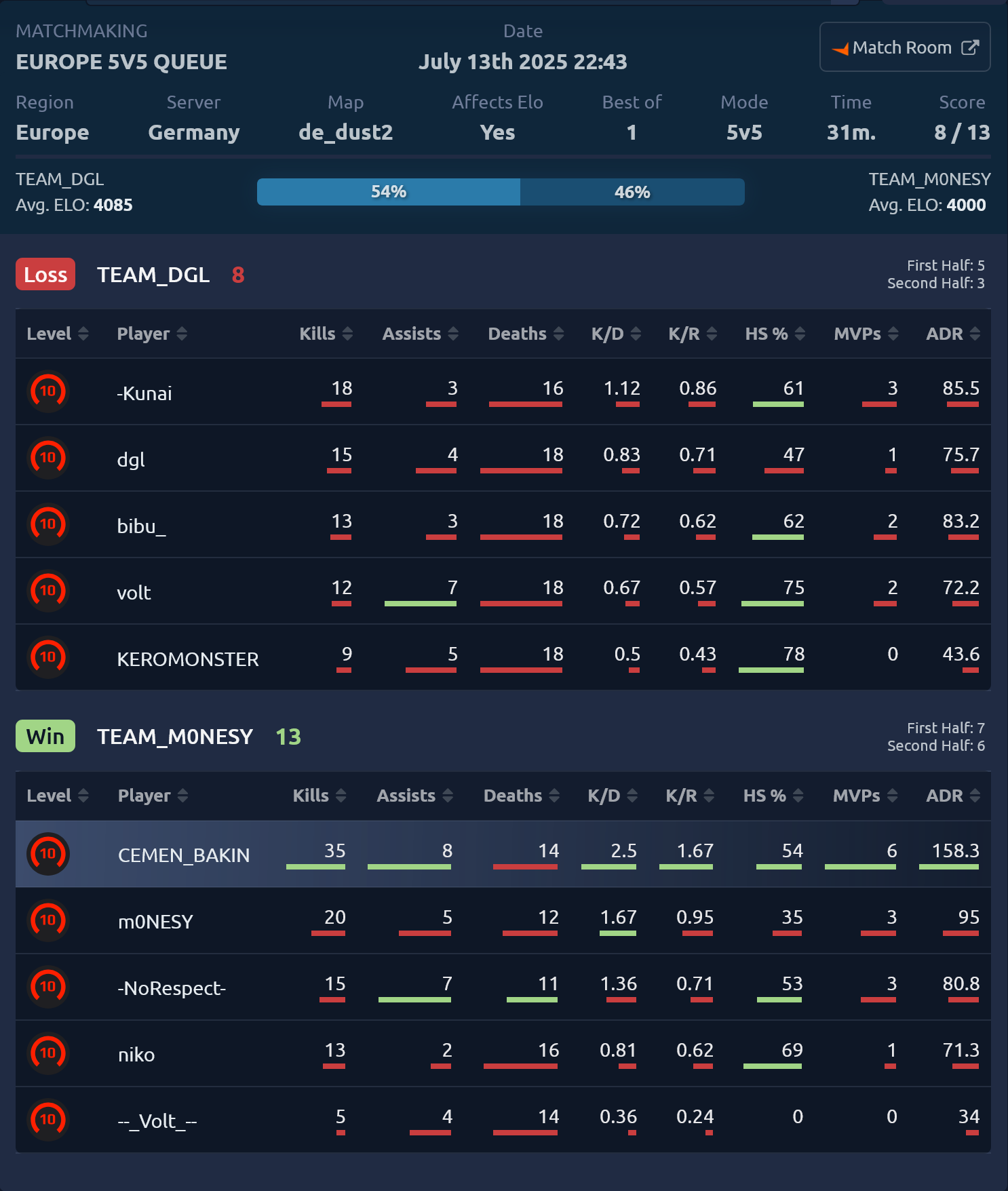Image resolution: width=1008 pixels, height=1191 pixels.
Task: Open player bibu_'s profile
Action: pos(141,526)
